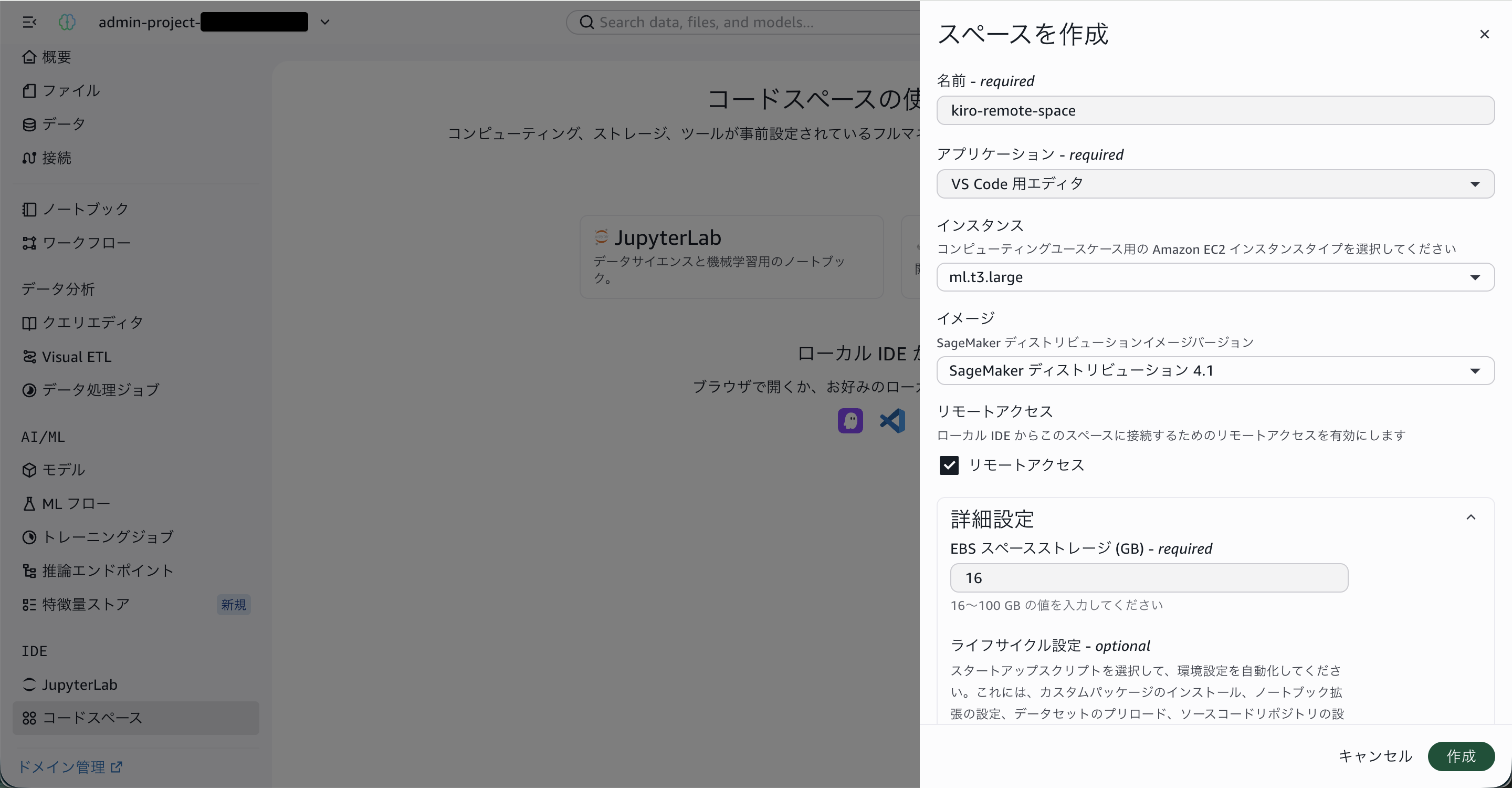1512x788 pixels.
Task: Open the SageMaker ディストリビューション 4.1 dropdown
Action: coord(1215,370)
